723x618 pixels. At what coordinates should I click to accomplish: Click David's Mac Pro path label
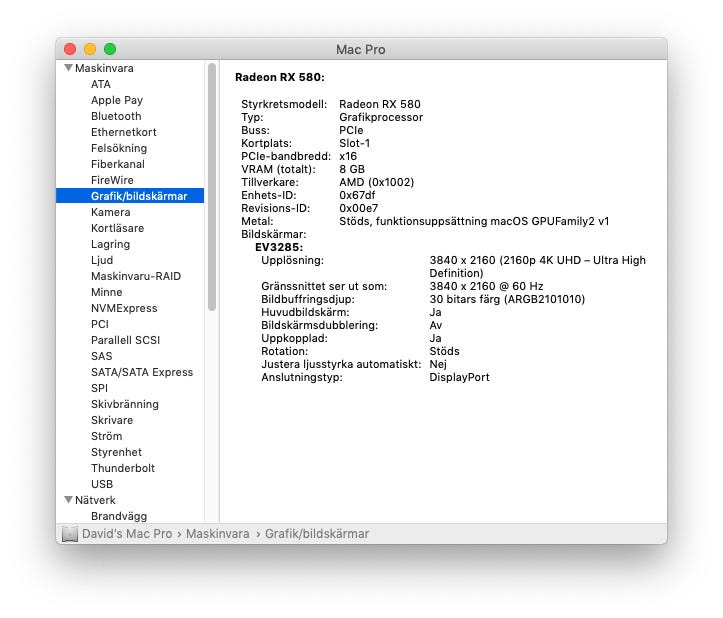coord(127,534)
